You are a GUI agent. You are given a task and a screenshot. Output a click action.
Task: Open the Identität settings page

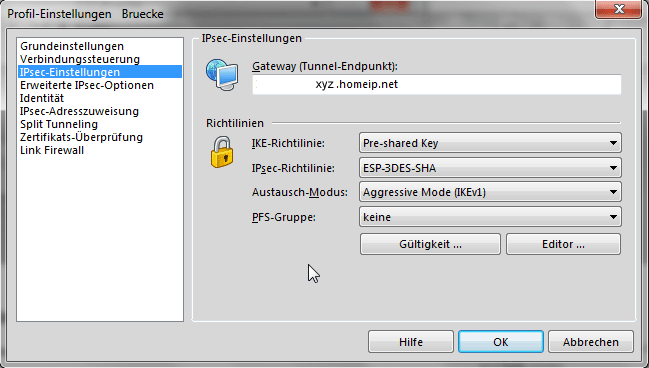point(42,98)
